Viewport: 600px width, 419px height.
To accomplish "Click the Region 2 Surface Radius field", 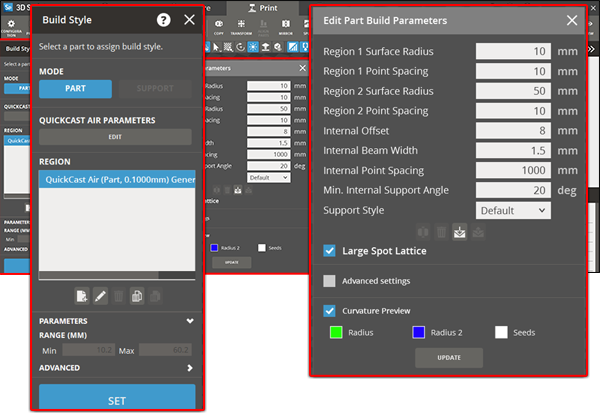I will pyautogui.click(x=513, y=91).
